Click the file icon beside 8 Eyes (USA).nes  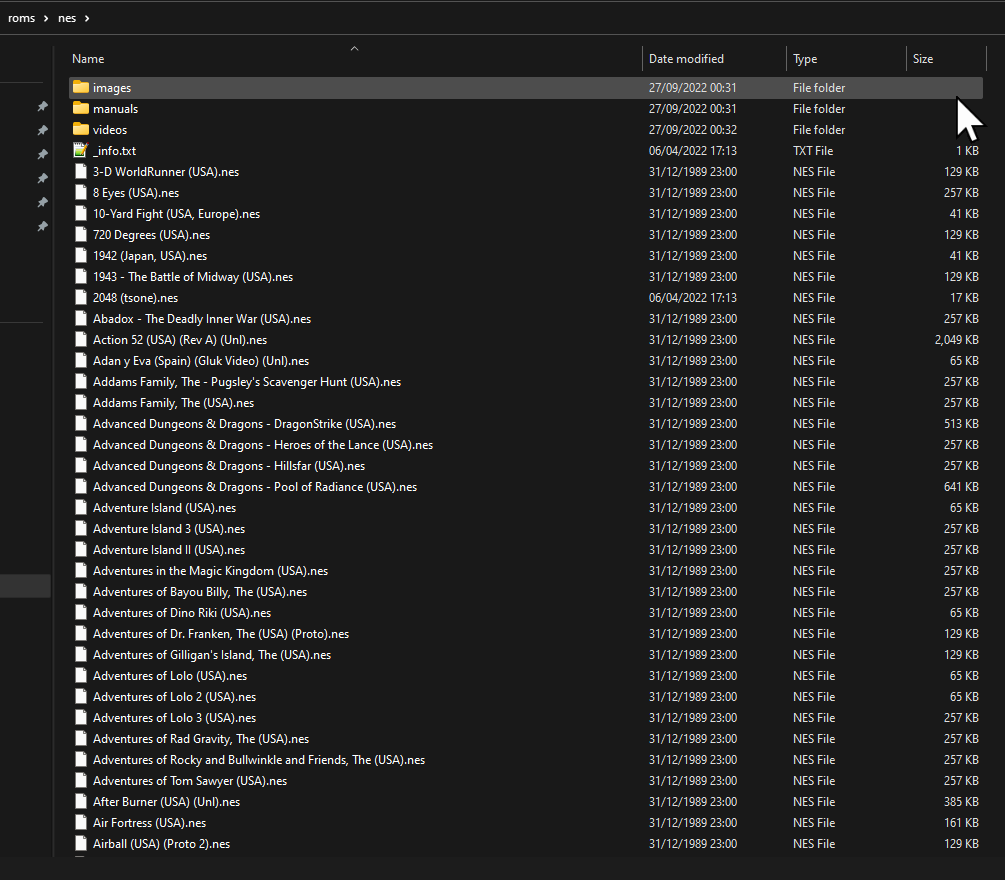(x=81, y=192)
